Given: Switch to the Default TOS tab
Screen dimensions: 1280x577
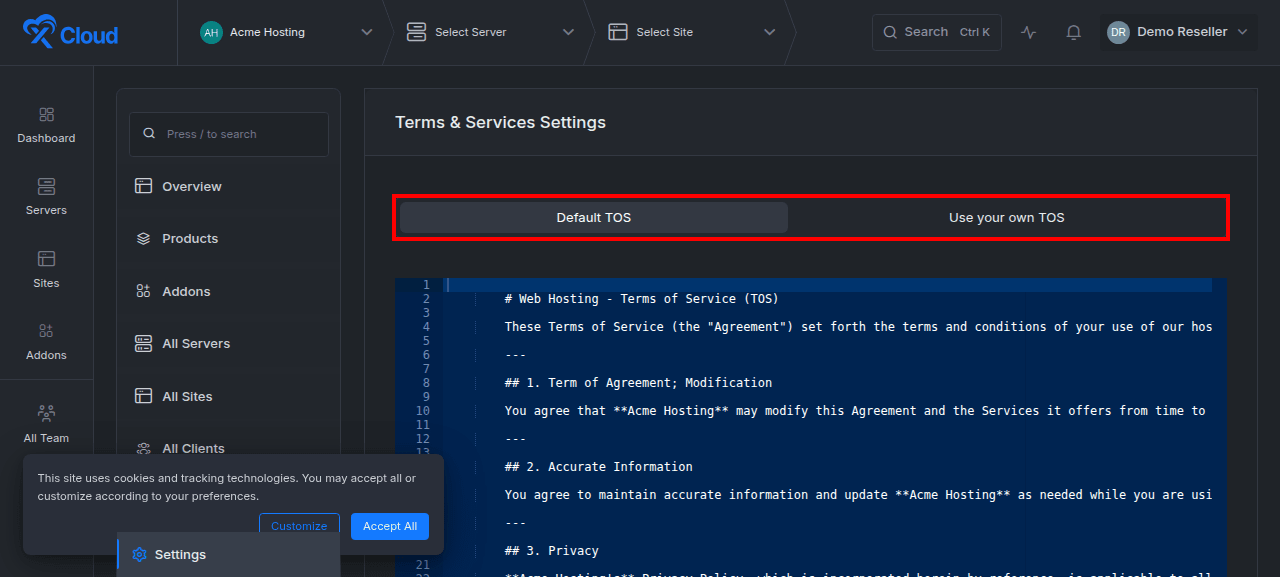Looking at the screenshot, I should (594, 218).
